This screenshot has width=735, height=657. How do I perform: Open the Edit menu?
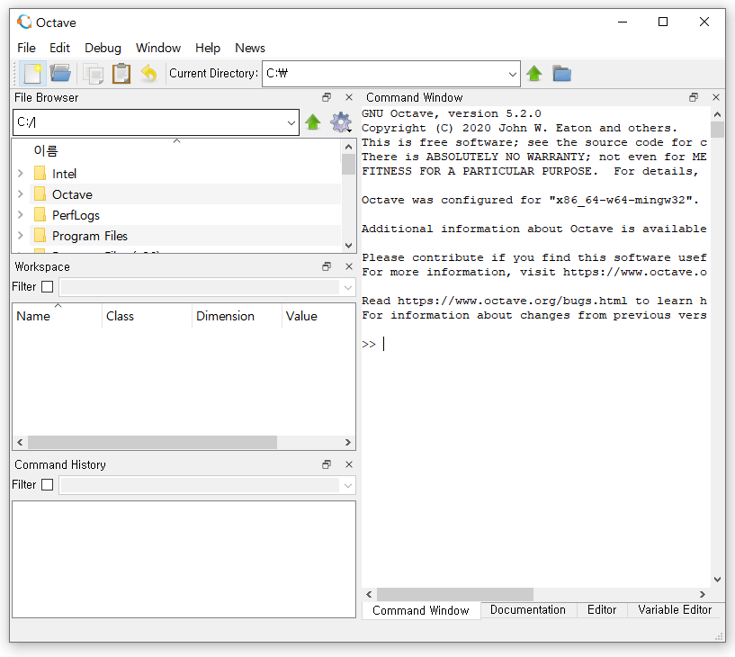tap(60, 48)
